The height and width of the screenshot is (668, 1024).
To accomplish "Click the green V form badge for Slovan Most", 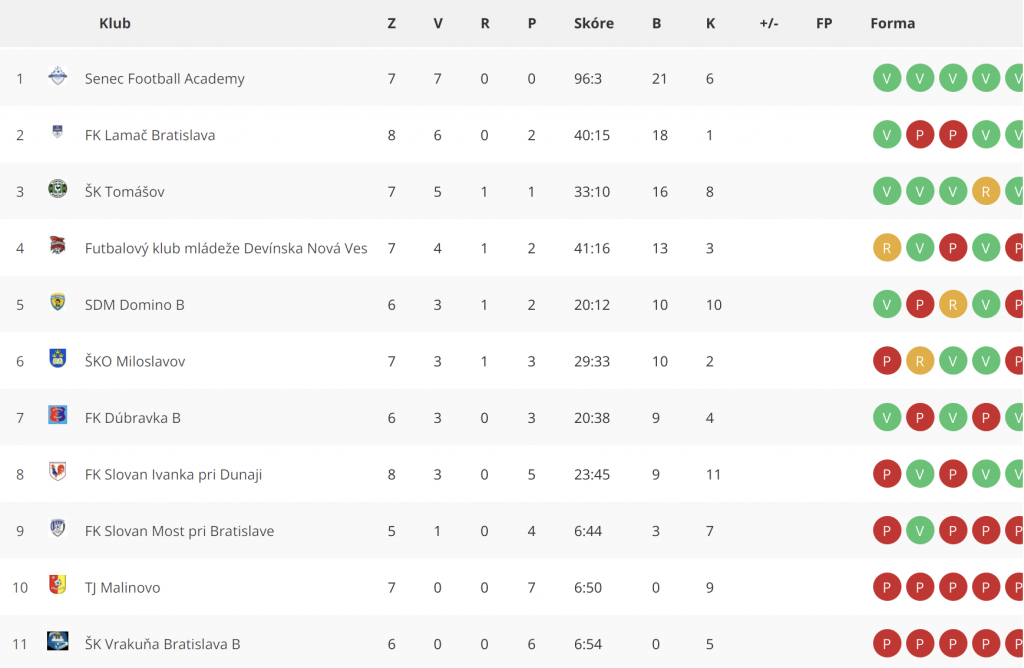I will point(920,531).
